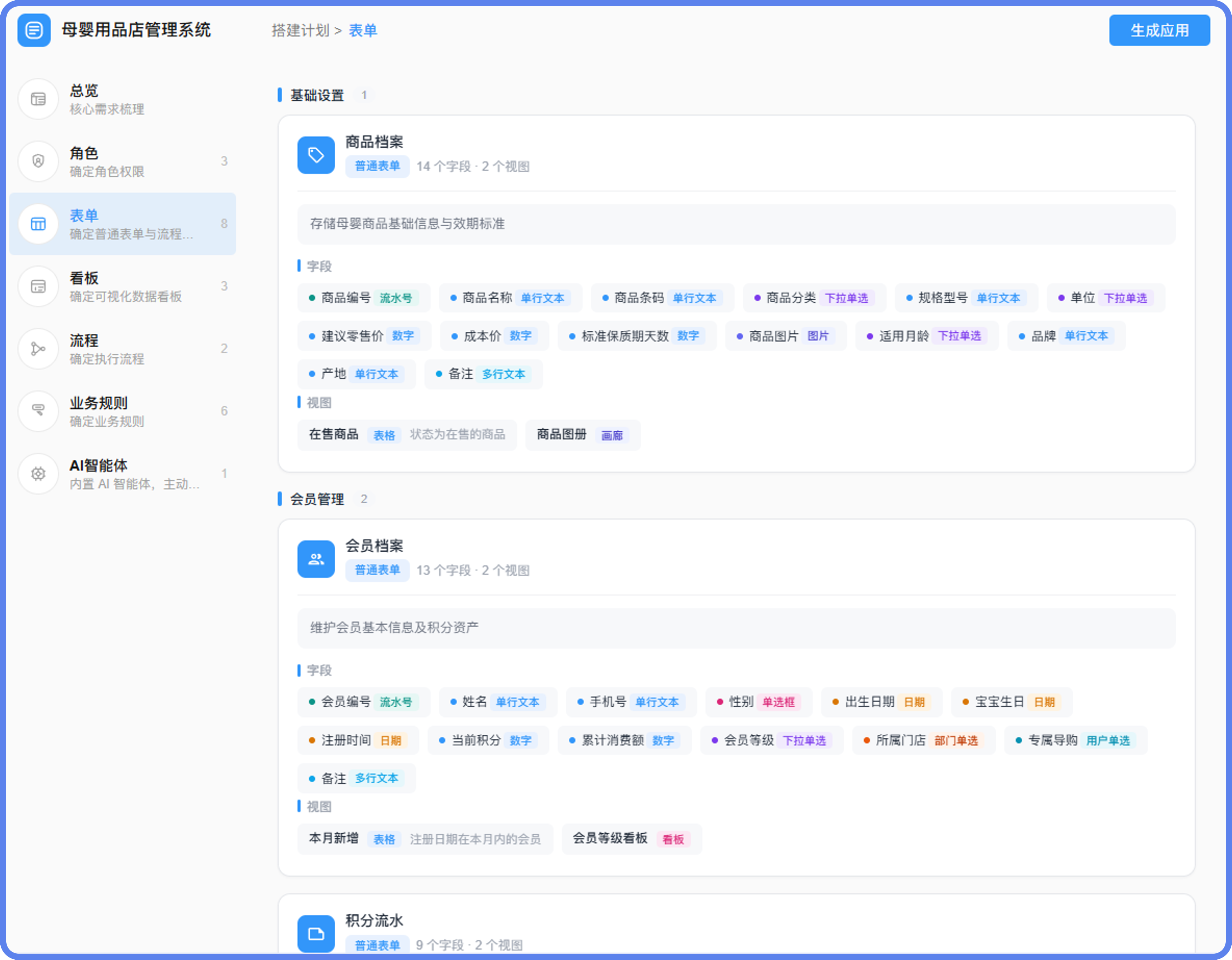Open the 总览 menu label
Viewport: 1232px width, 960px height.
click(84, 91)
